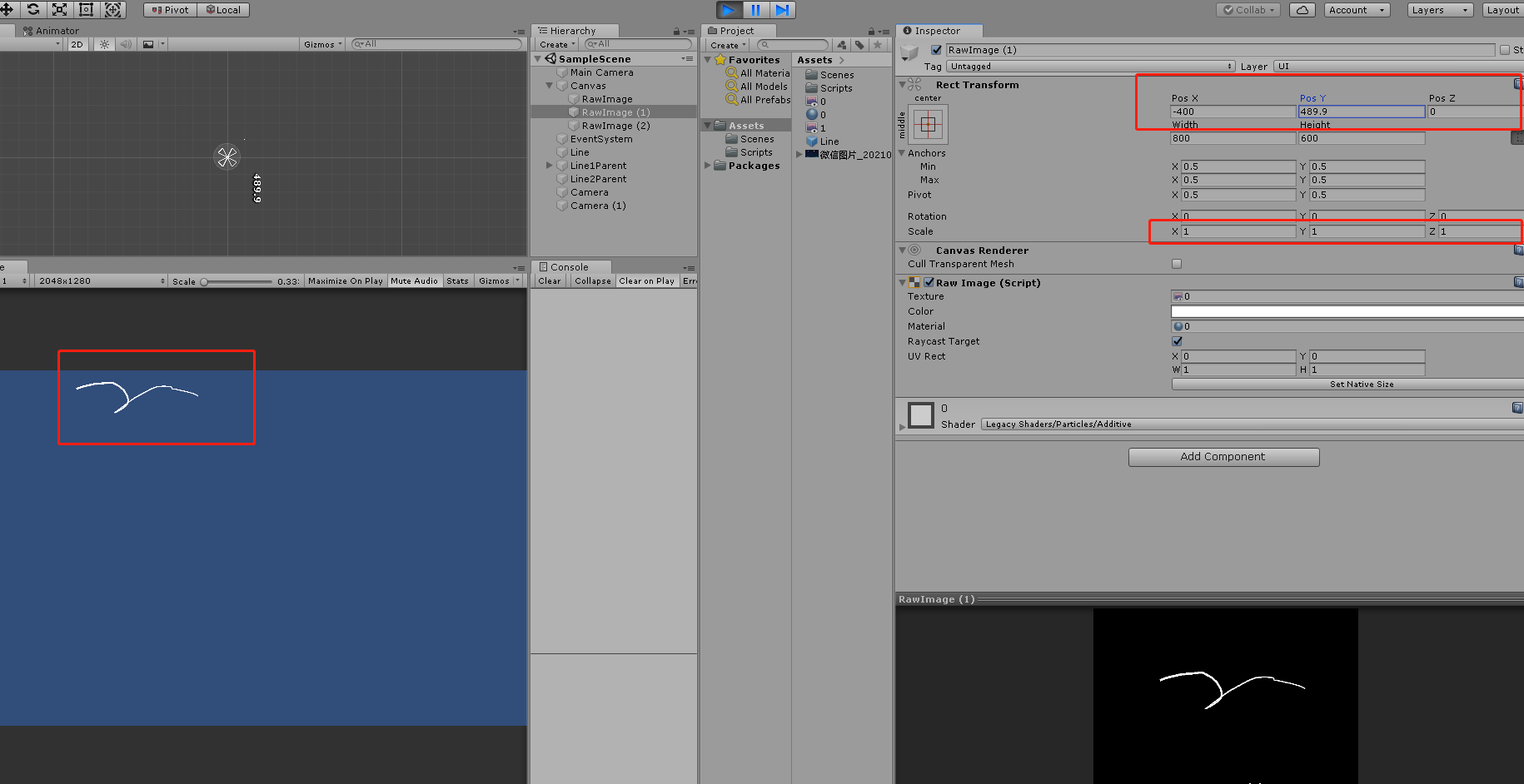Open Scripts folder in Assets list
This screenshot has width=1524, height=784.
[x=835, y=88]
